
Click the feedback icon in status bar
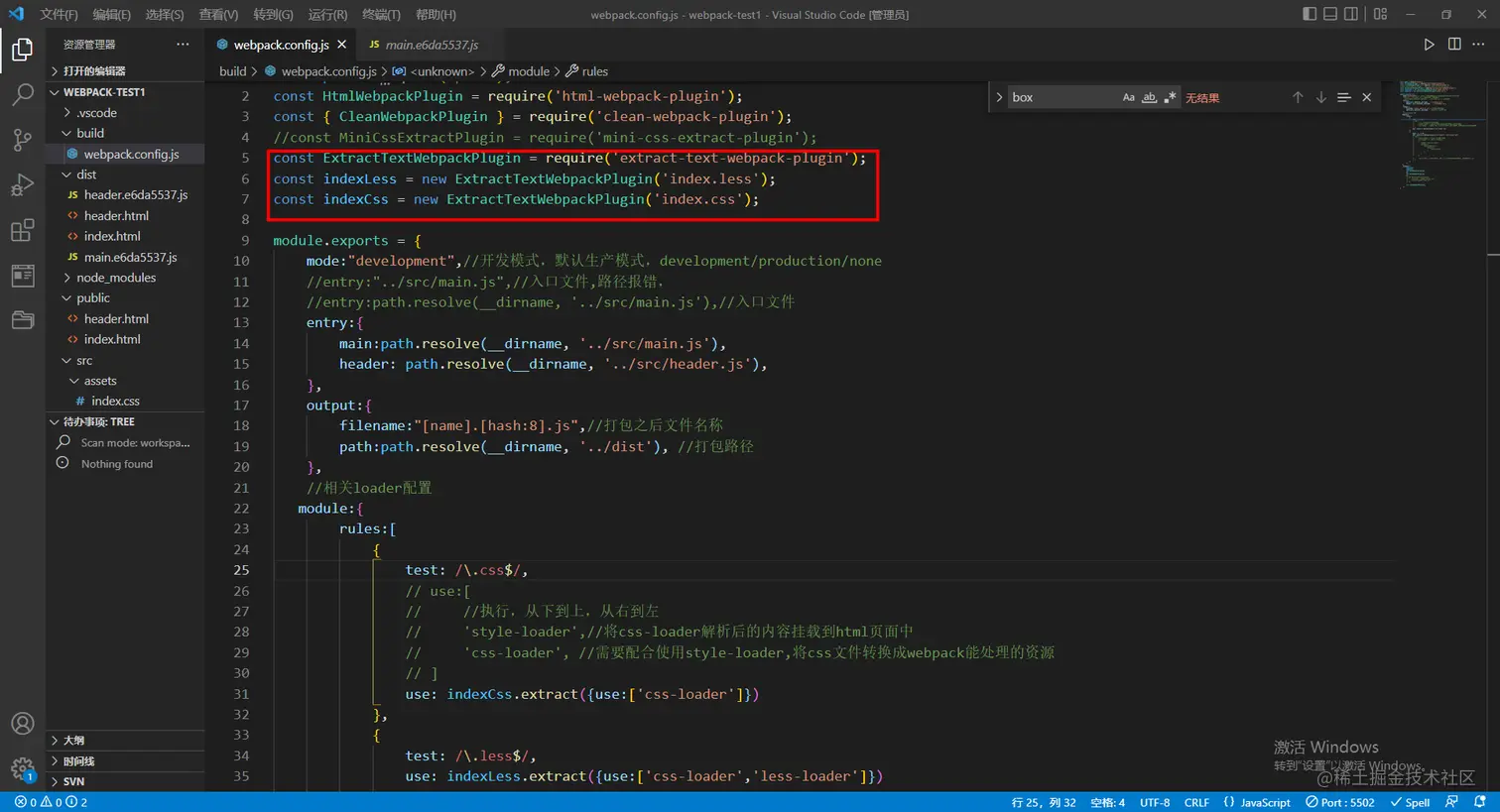[1452, 802]
